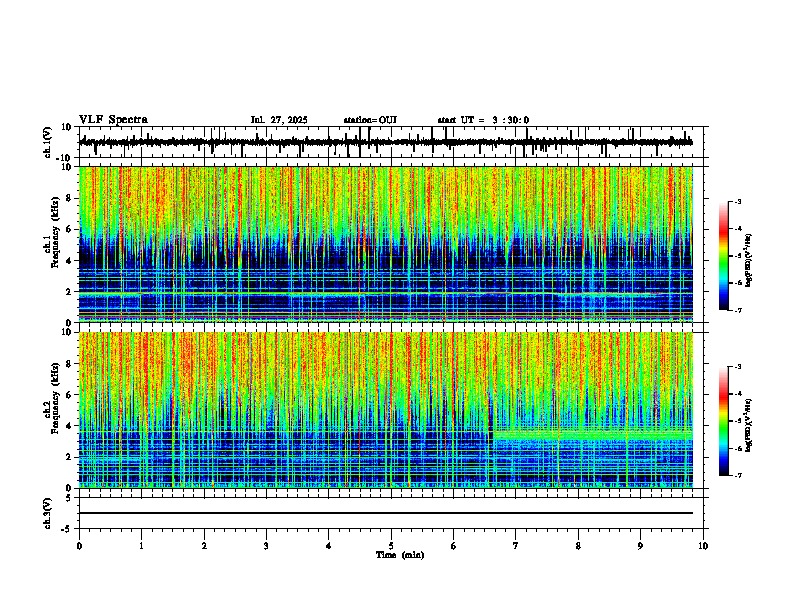Click inside the ch.2 frequency spectrogram

click(386, 410)
